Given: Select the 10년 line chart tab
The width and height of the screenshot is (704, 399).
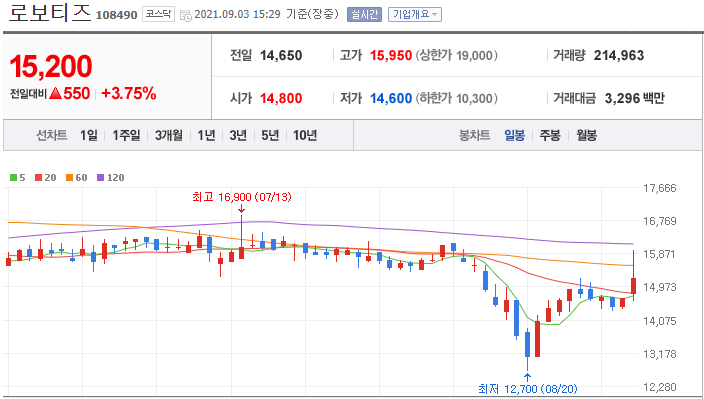Looking at the screenshot, I should coord(305,135).
